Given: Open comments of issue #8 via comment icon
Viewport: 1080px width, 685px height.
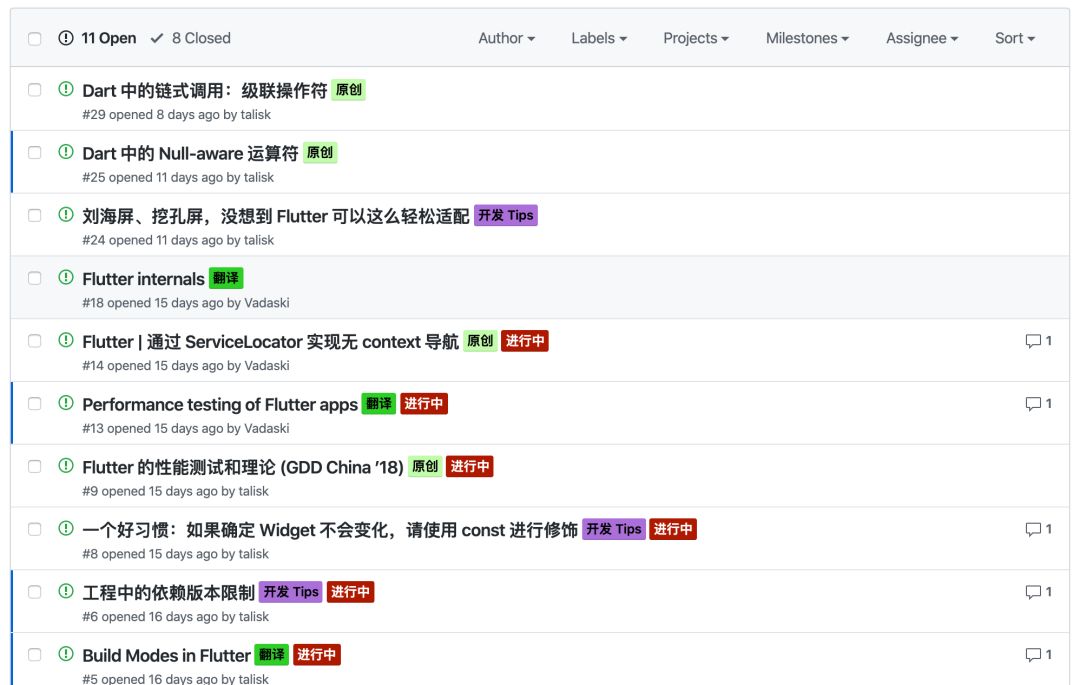Looking at the screenshot, I should [x=1038, y=529].
